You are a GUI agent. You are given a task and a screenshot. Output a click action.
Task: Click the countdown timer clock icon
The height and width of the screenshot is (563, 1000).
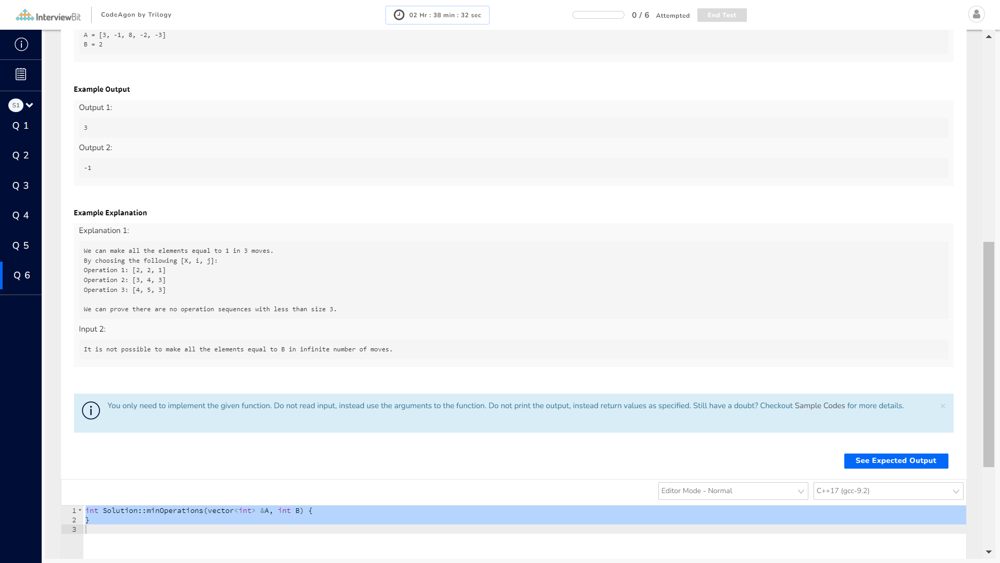click(x=399, y=15)
